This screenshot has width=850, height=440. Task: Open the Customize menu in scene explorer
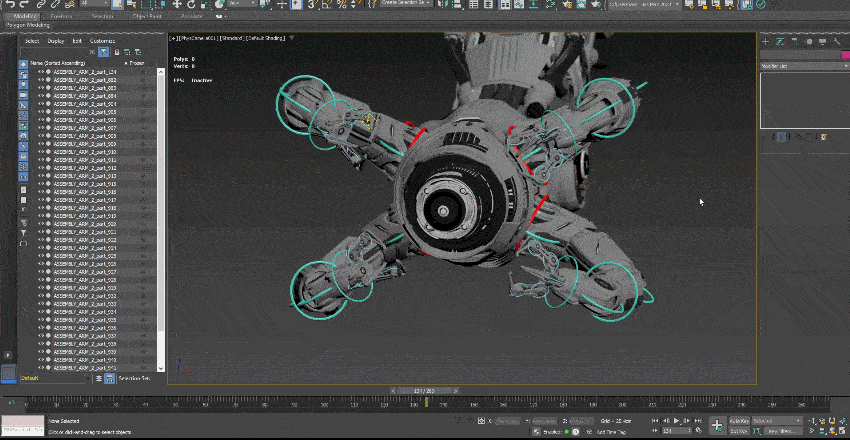tap(102, 41)
